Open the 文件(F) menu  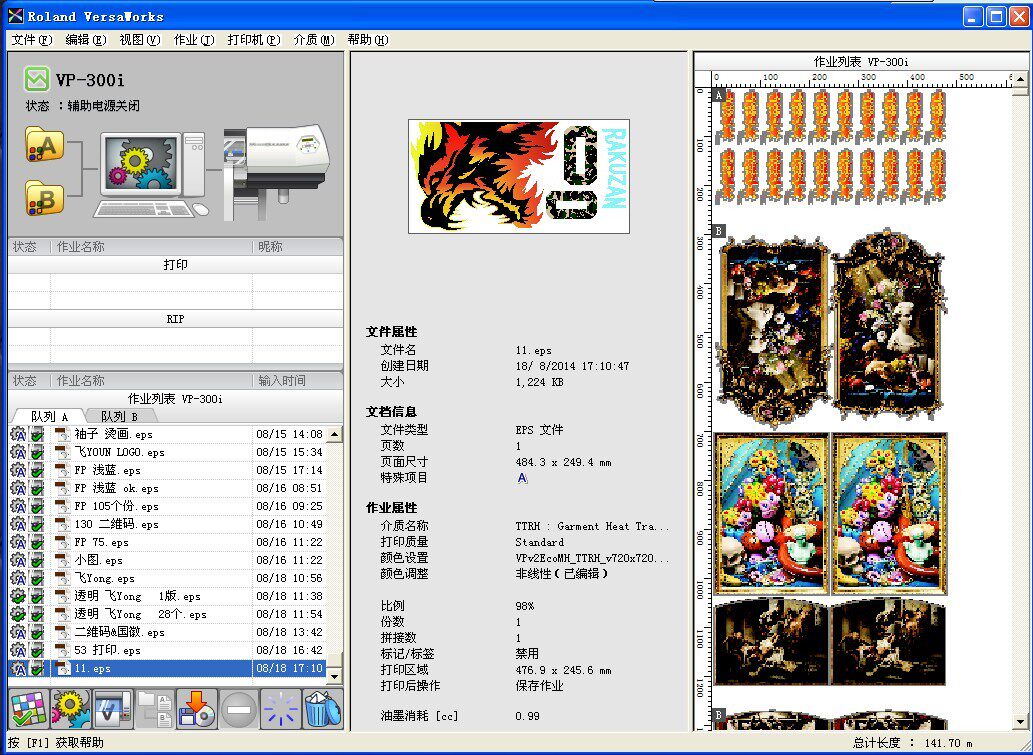coord(32,40)
